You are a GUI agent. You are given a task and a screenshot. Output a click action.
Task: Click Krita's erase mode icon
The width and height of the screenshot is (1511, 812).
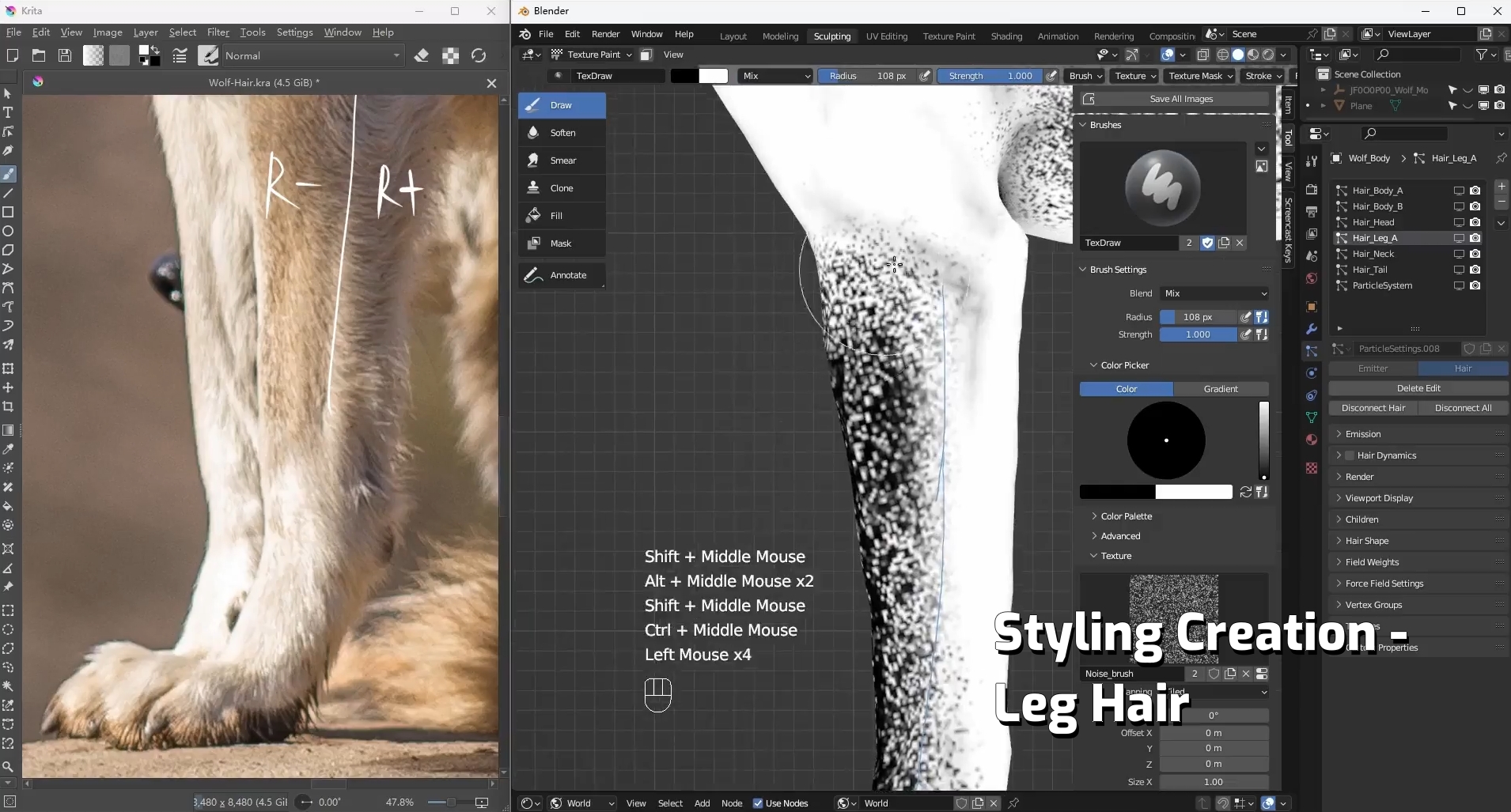point(422,55)
